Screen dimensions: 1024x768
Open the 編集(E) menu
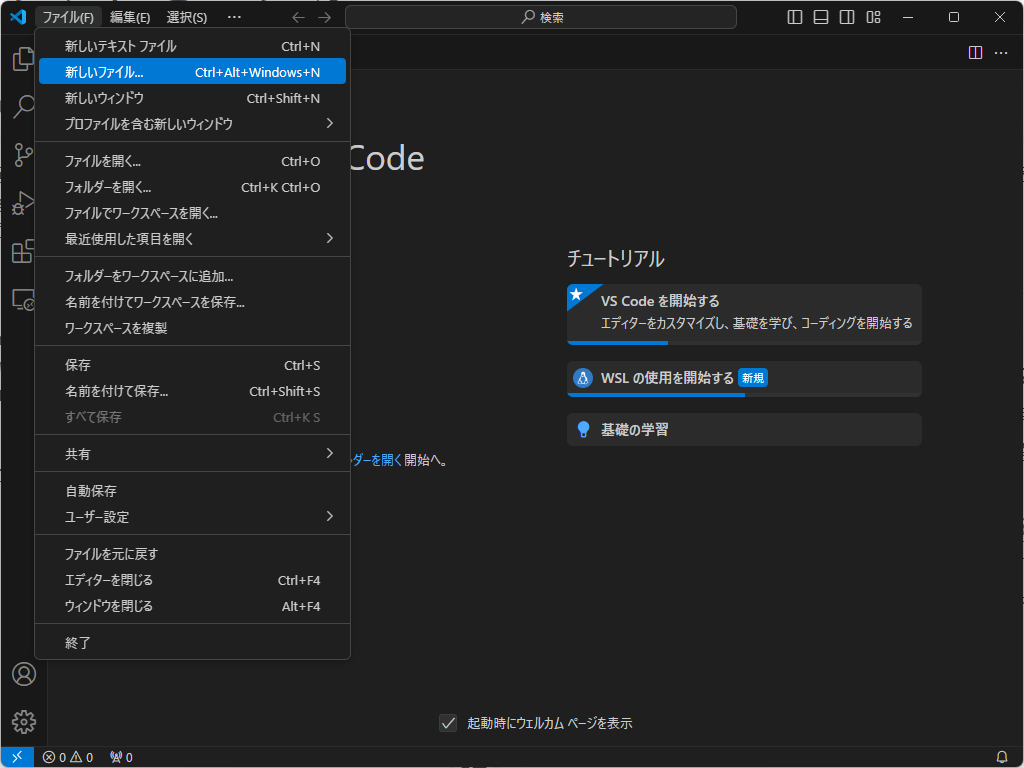130,18
